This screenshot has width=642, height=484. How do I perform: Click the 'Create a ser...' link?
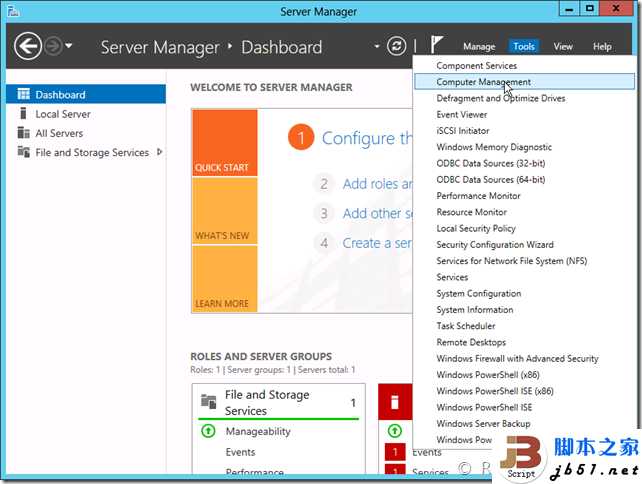(377, 243)
